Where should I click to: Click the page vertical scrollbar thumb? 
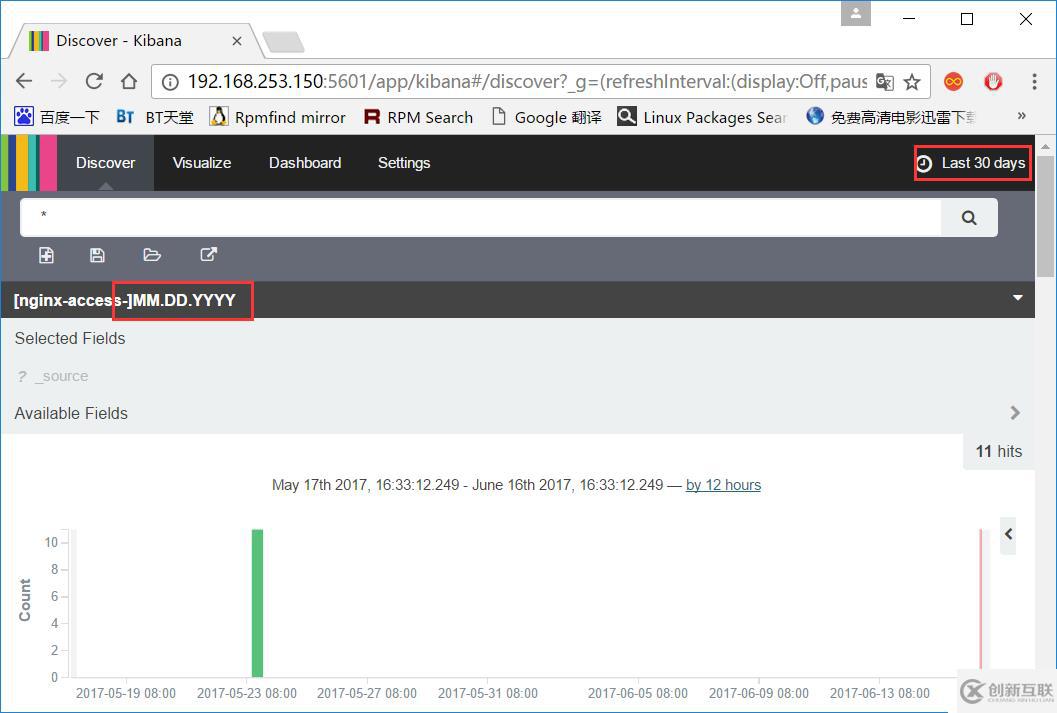tap(1046, 216)
